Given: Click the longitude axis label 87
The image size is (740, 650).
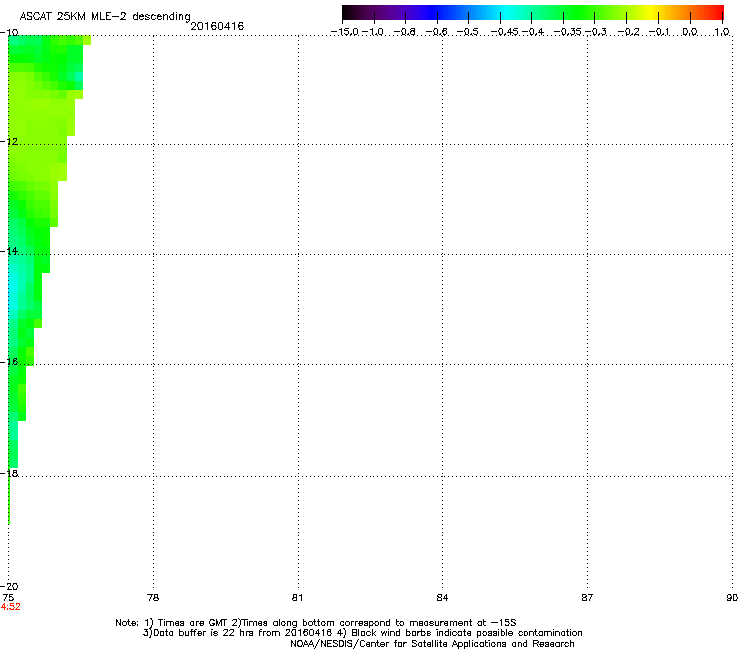Looking at the screenshot, I should click(x=587, y=598).
